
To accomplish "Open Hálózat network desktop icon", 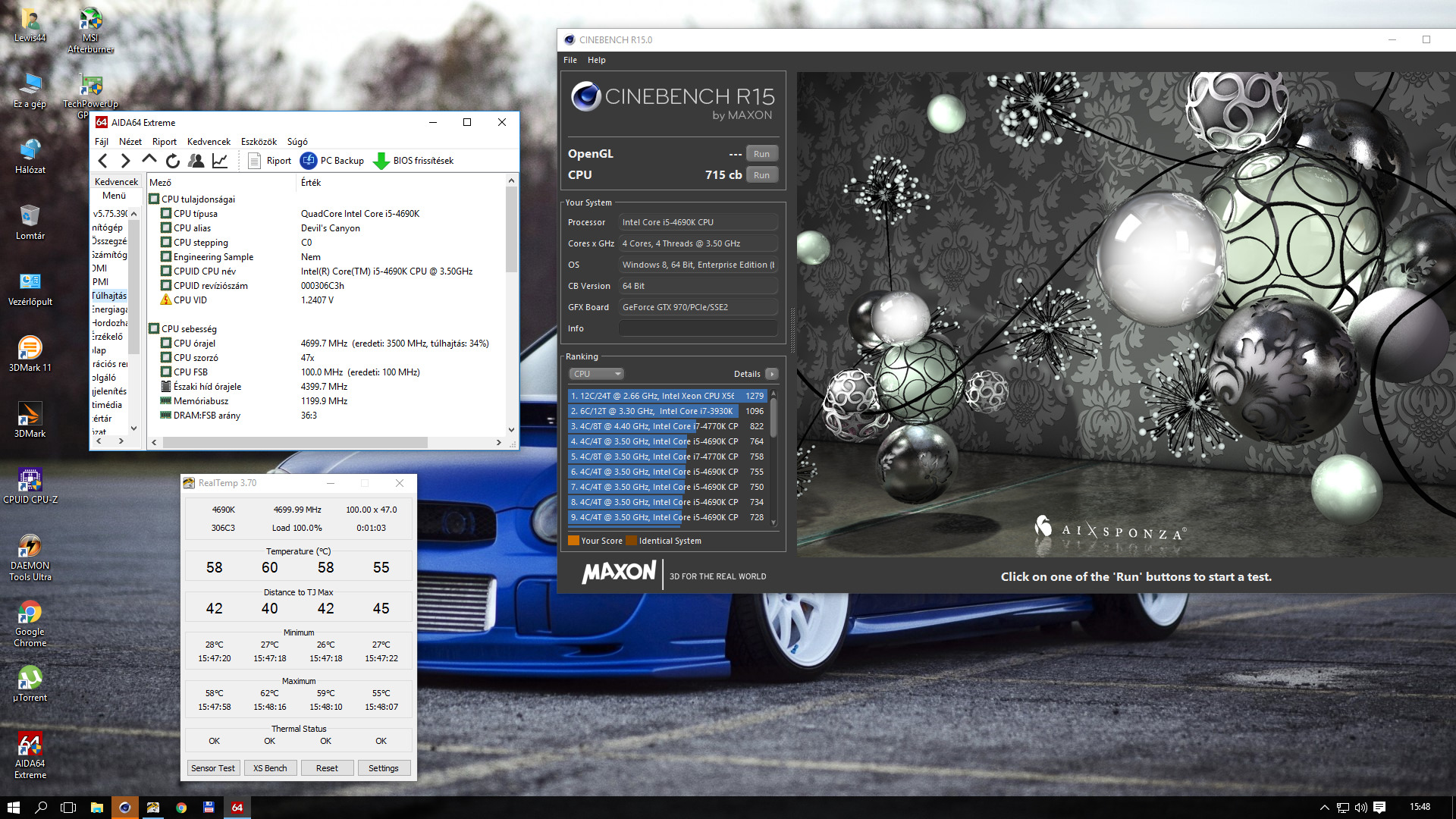I will pos(30,156).
